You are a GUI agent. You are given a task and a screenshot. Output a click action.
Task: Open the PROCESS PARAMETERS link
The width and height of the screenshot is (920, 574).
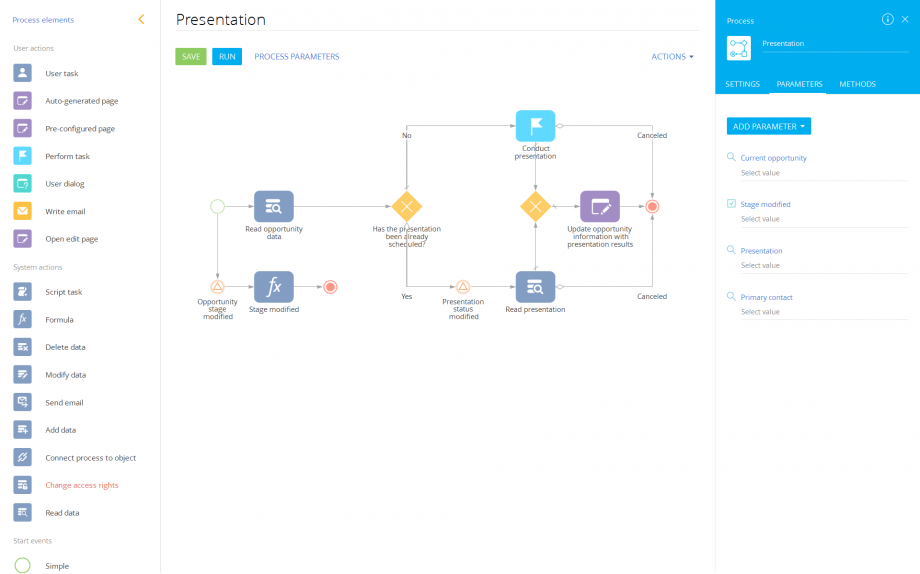296,56
